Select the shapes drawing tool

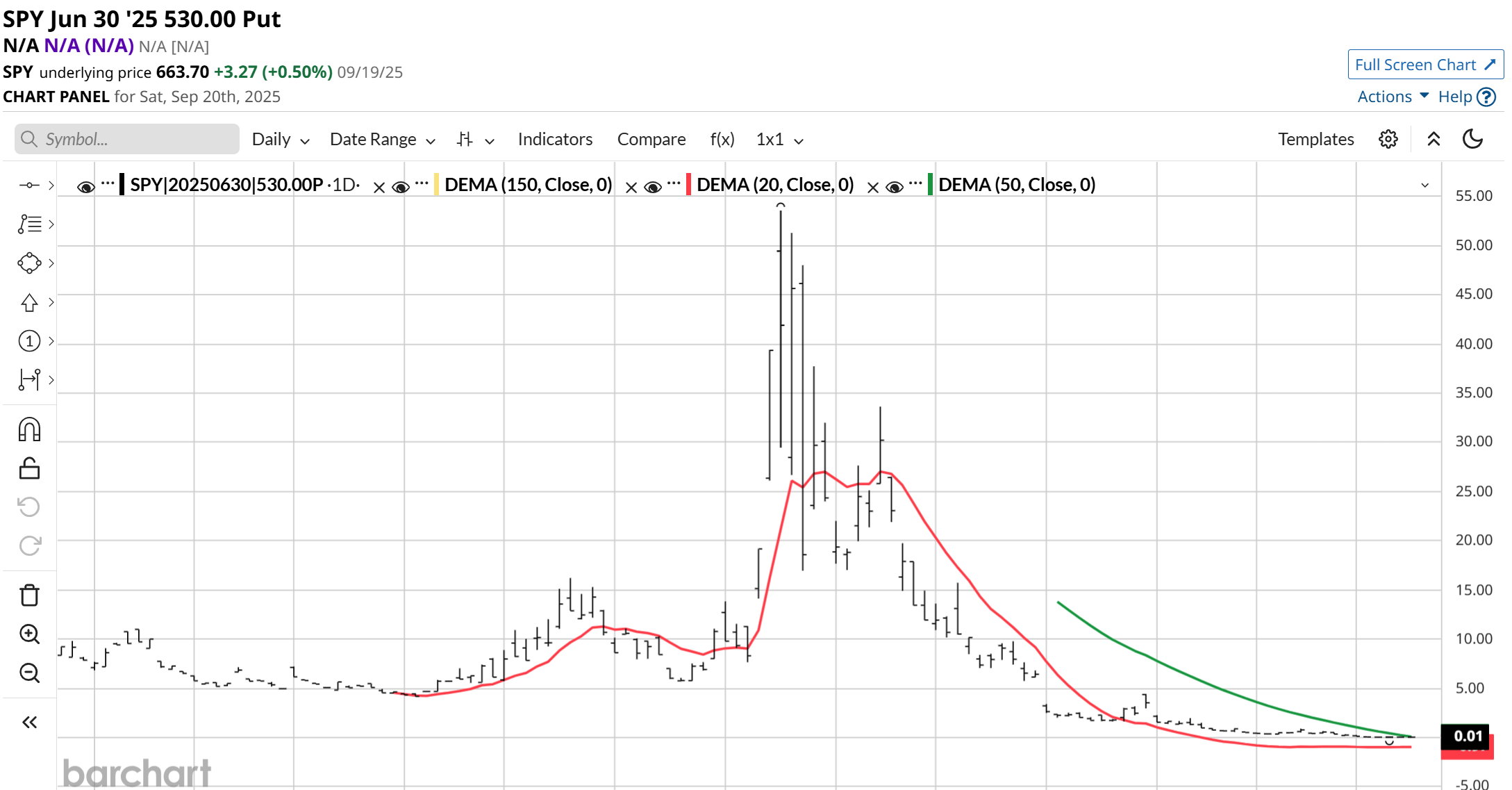click(x=28, y=263)
